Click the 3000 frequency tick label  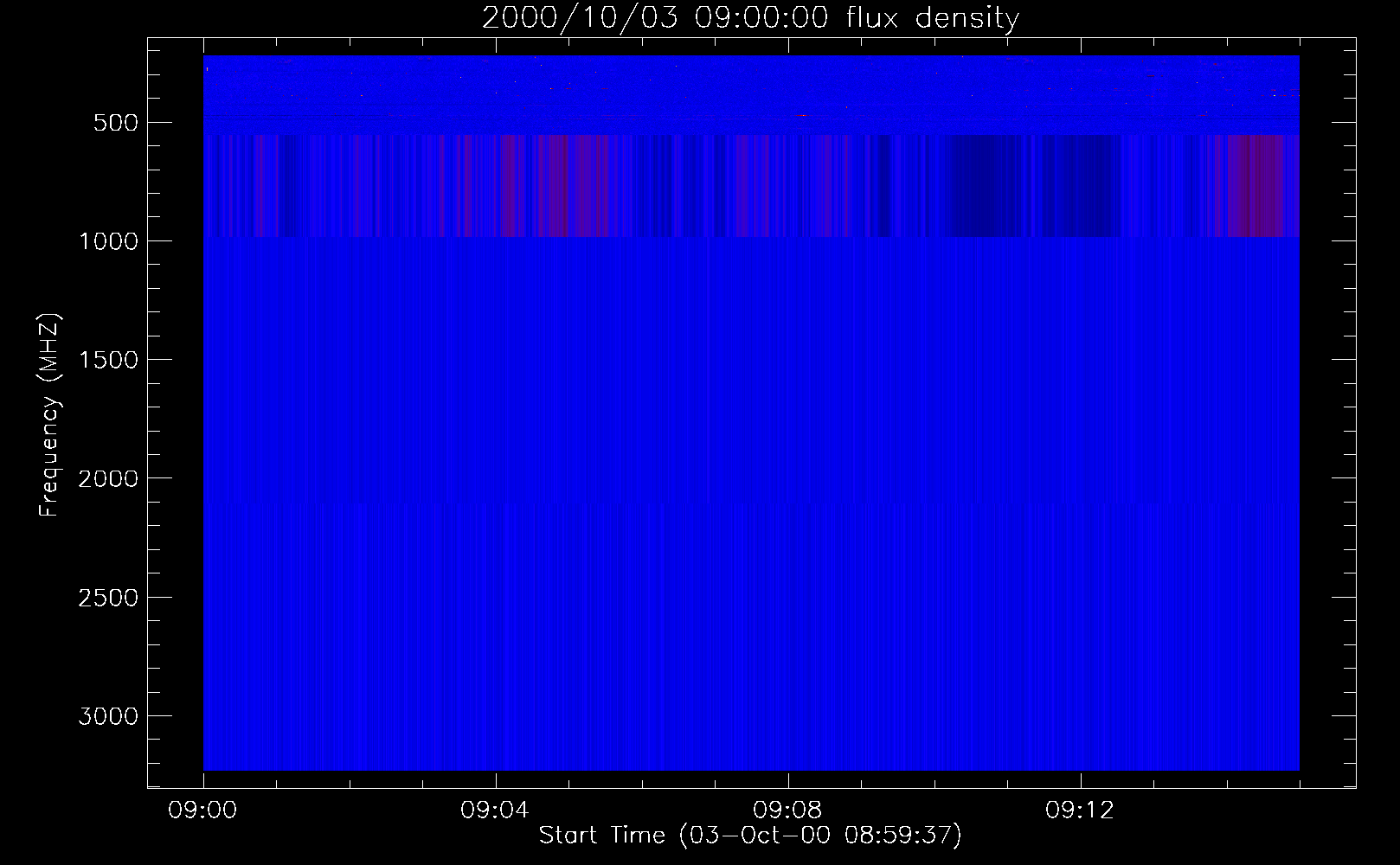(108, 716)
